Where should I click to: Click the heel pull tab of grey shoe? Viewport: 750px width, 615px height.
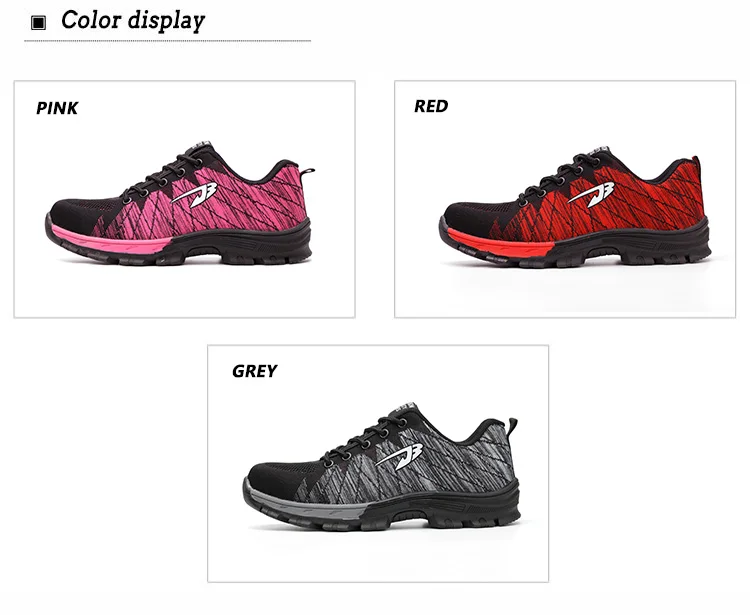[x=513, y=427]
